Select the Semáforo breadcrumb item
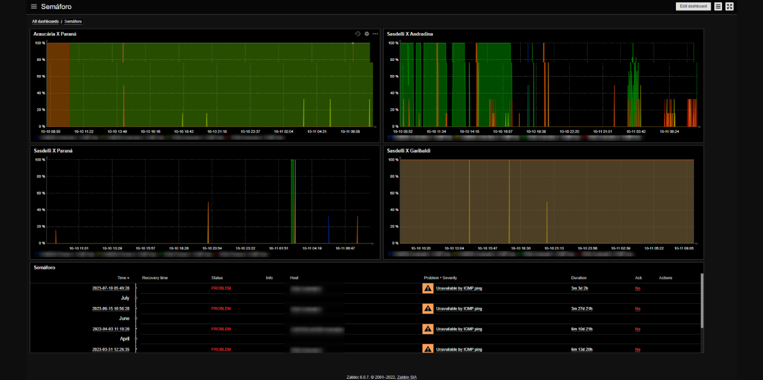The height and width of the screenshot is (380, 763). (x=73, y=21)
